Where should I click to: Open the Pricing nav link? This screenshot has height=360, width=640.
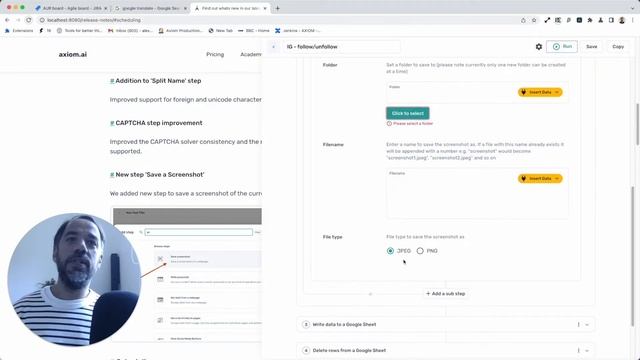pos(215,54)
